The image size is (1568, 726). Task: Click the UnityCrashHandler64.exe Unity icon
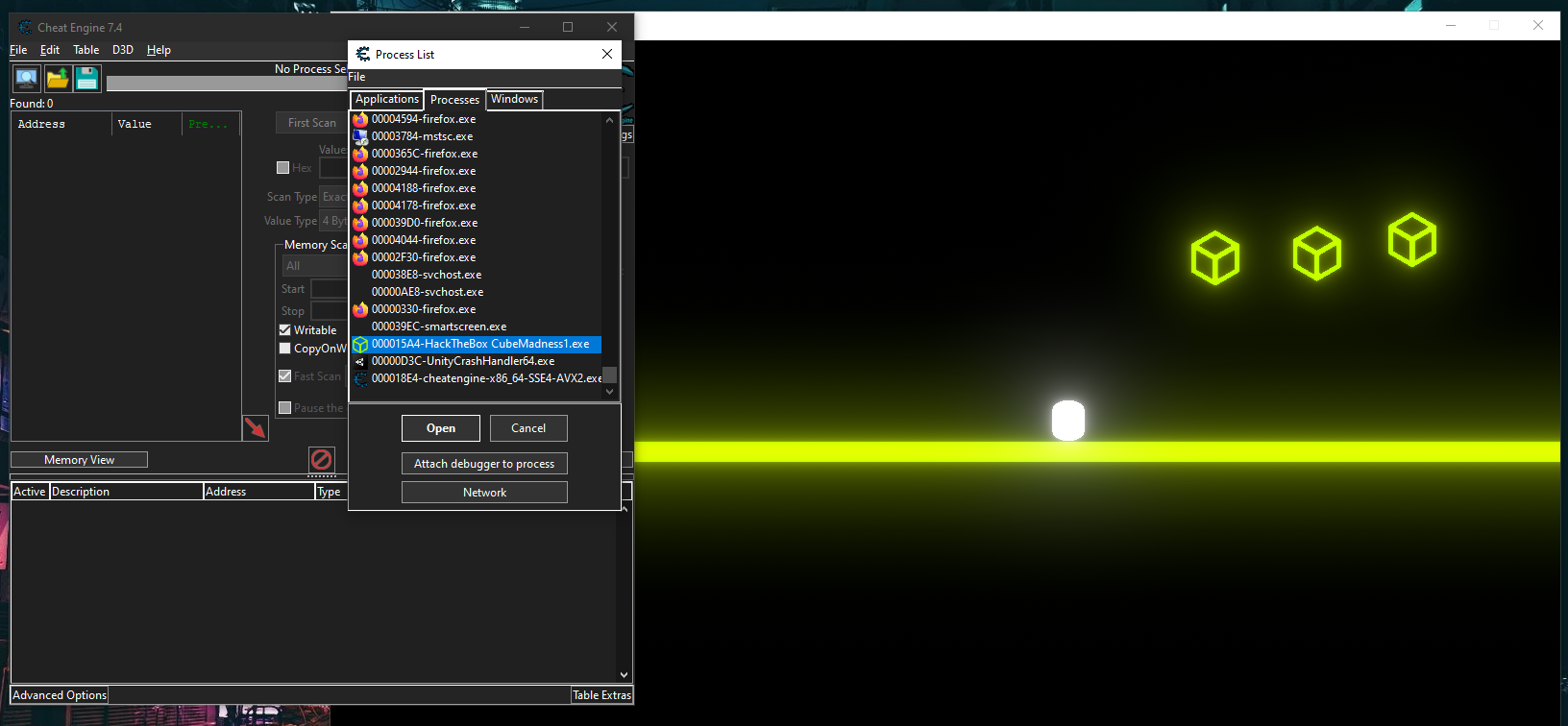[360, 361]
